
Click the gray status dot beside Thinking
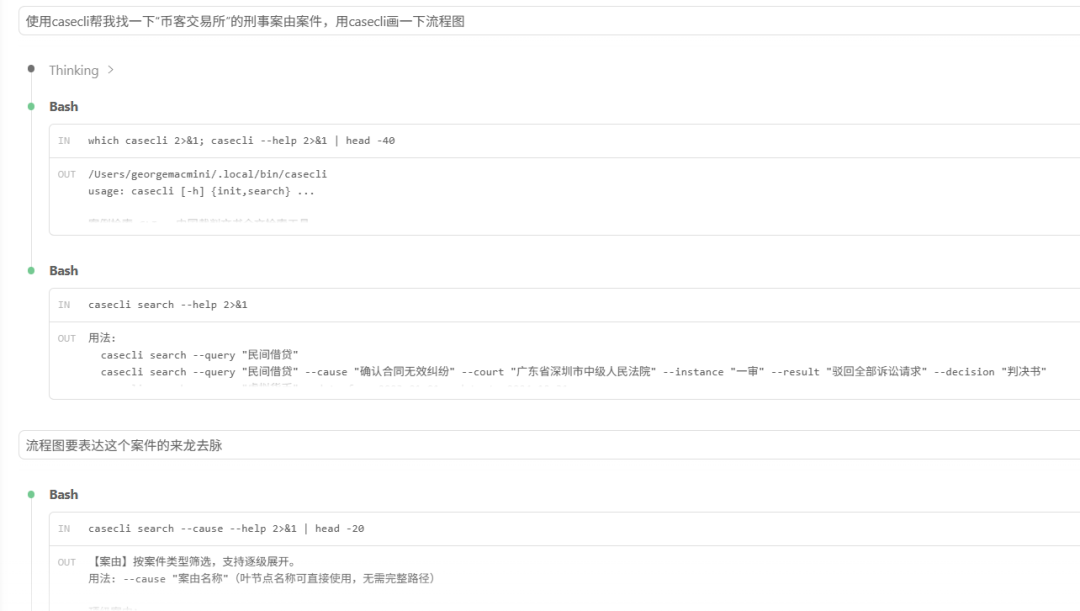(x=31, y=68)
